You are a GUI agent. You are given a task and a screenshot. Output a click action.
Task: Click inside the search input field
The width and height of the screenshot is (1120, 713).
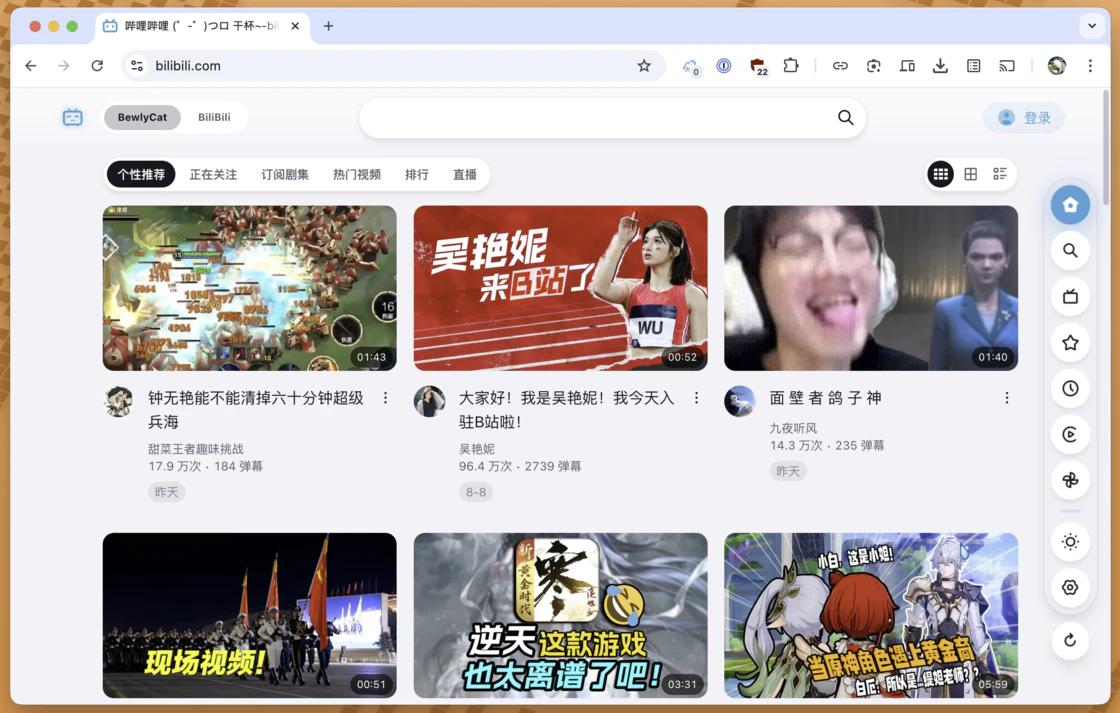coord(600,117)
